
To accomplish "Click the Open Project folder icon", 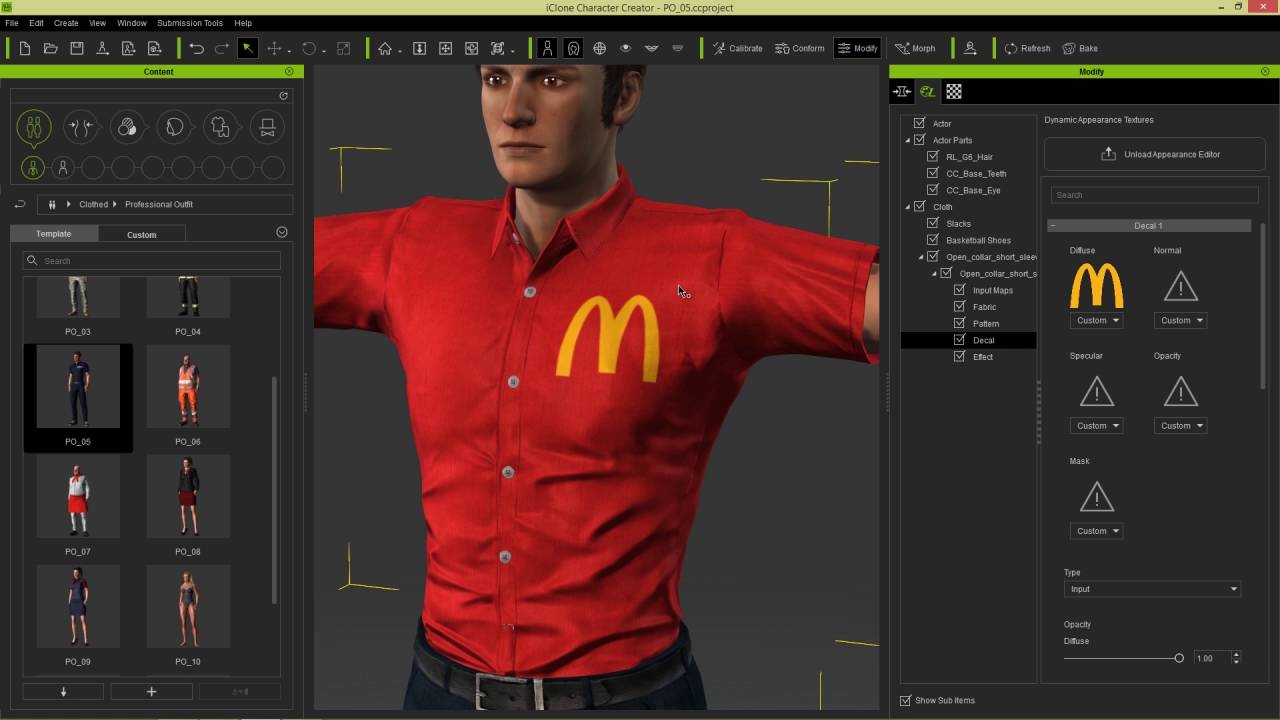I will click(51, 48).
